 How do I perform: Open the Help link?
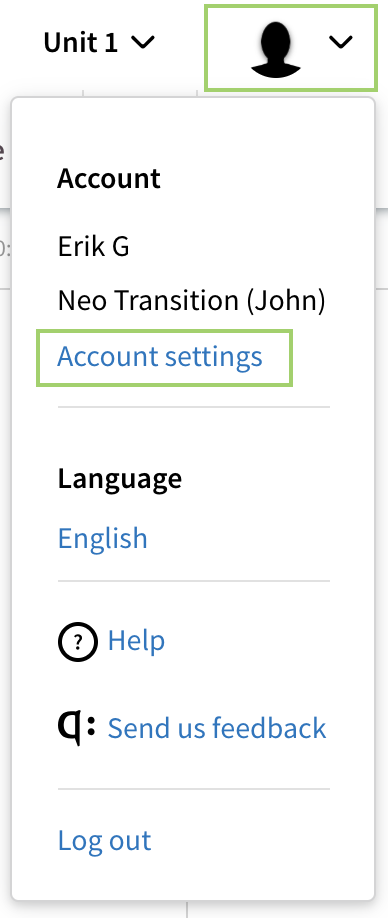tap(136, 640)
